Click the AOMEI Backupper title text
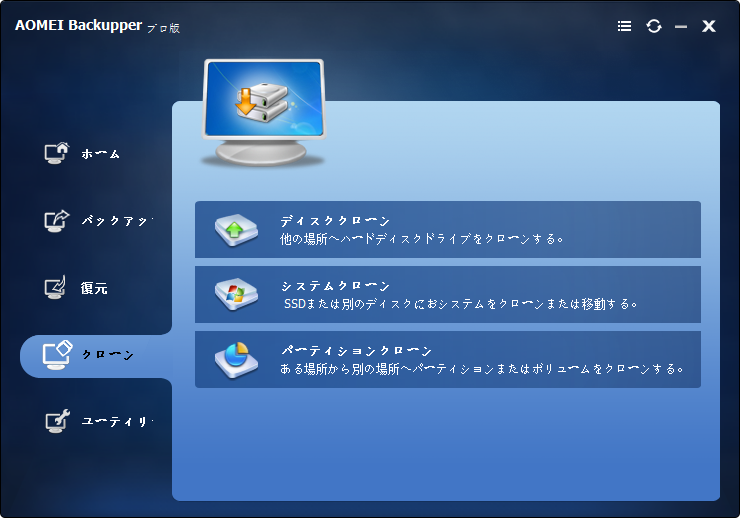Viewport: 740px width, 518px height. 78,25
